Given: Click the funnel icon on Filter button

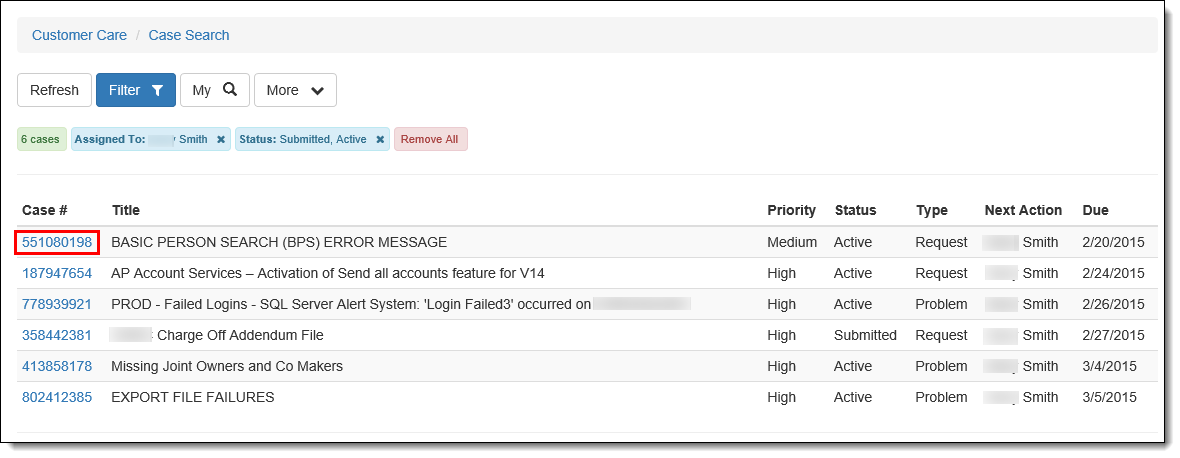Looking at the screenshot, I should 157,90.
